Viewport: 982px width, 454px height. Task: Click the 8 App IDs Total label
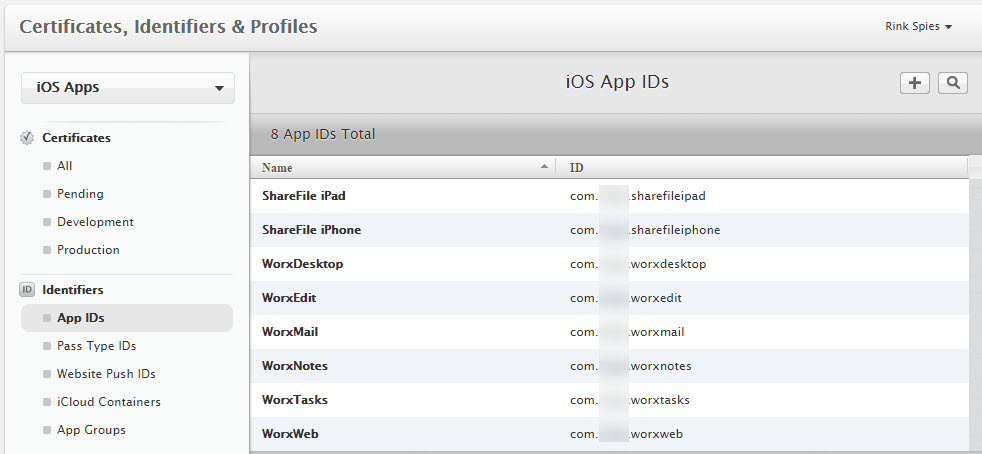(x=323, y=134)
